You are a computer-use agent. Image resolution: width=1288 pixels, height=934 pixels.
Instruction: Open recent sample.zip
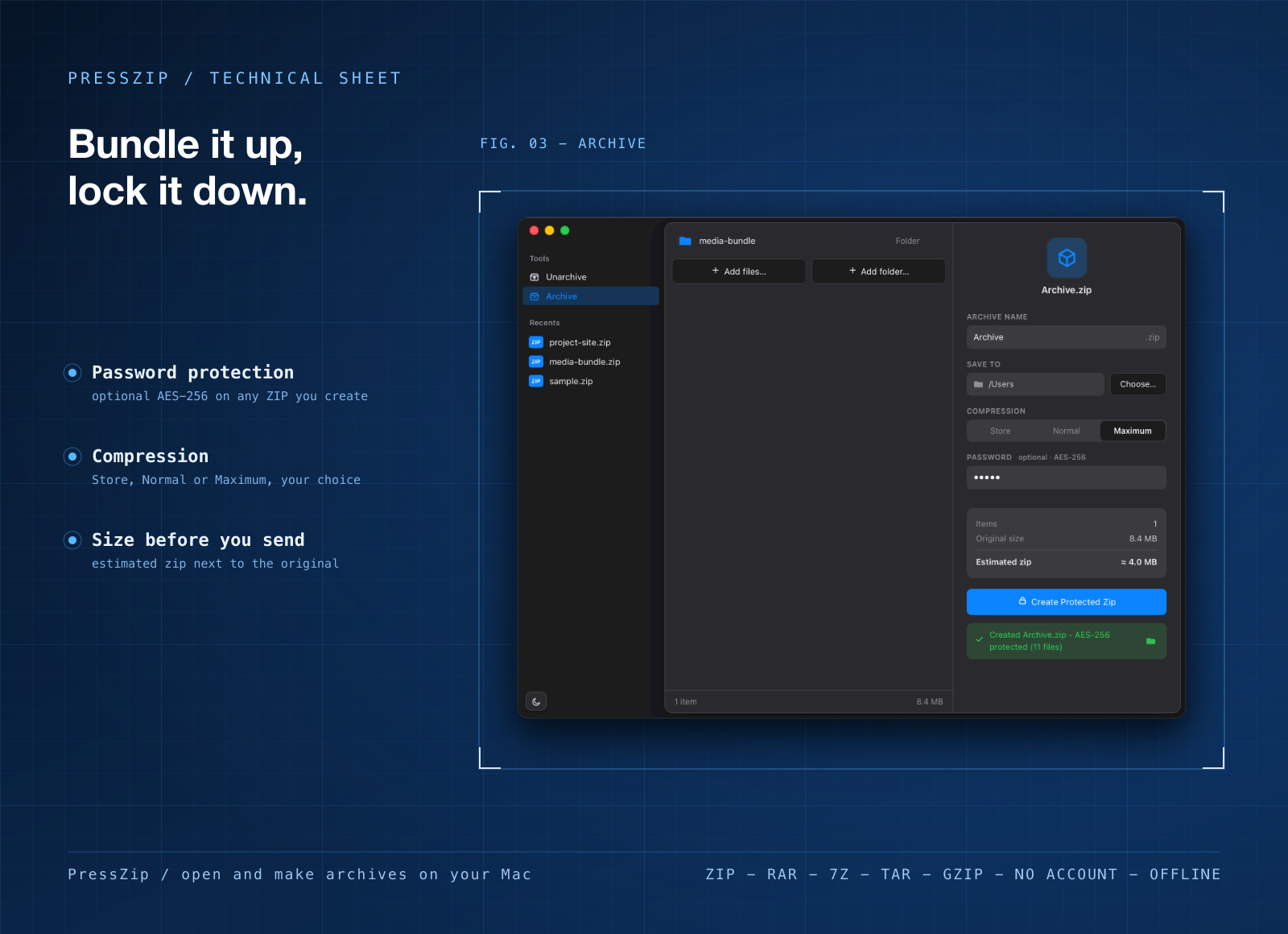591,381
